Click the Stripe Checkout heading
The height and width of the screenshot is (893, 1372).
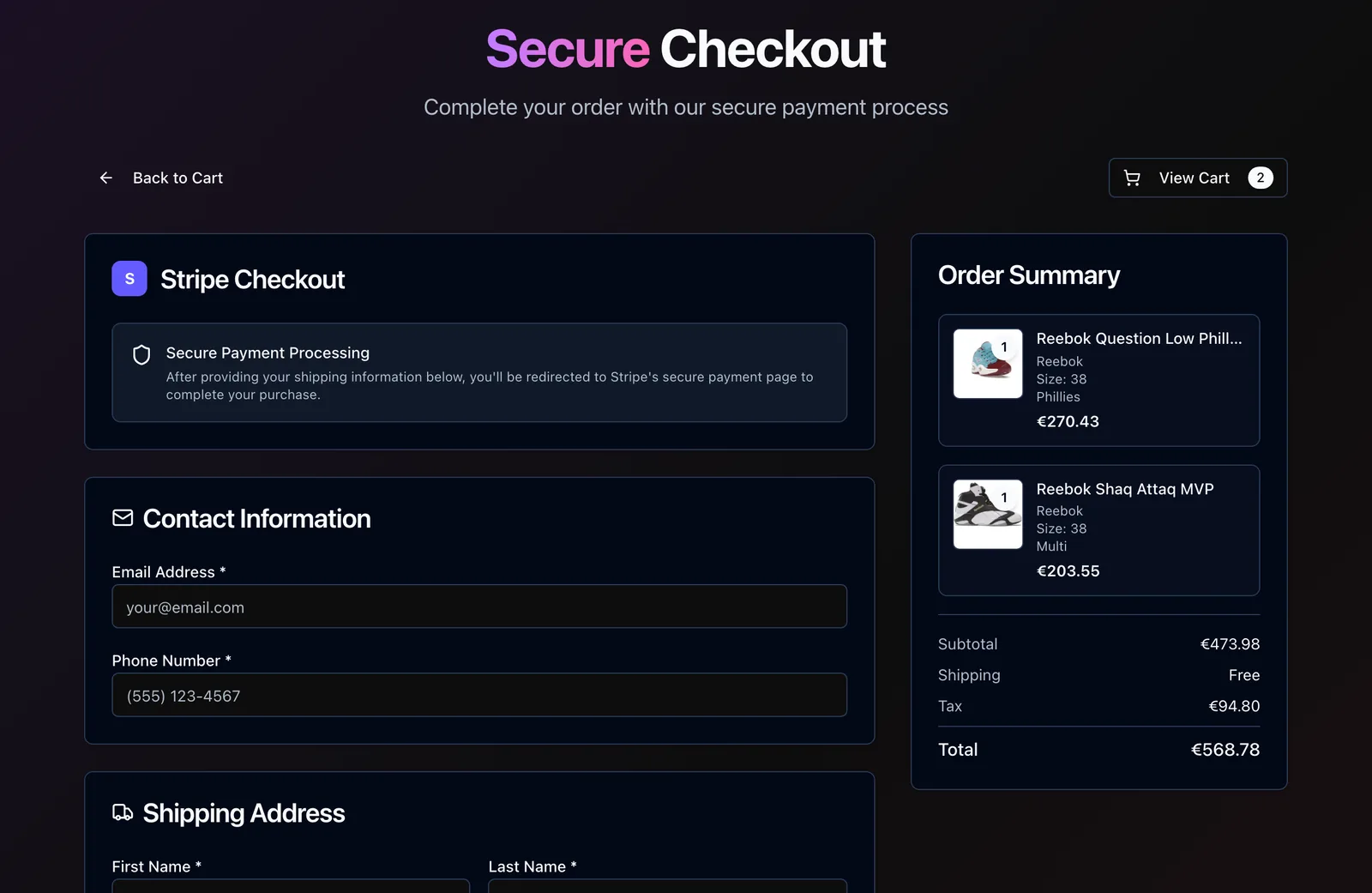[x=252, y=280]
